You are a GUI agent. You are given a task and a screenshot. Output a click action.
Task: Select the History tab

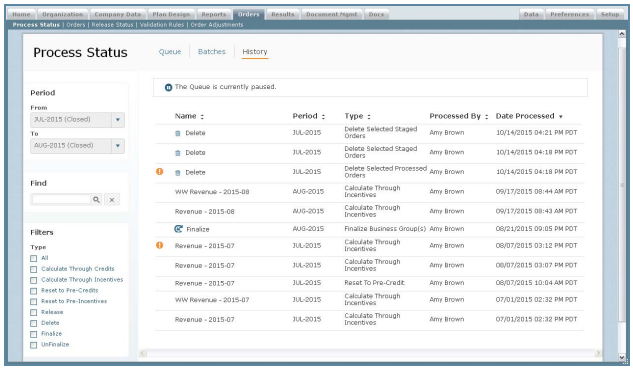pos(255,52)
